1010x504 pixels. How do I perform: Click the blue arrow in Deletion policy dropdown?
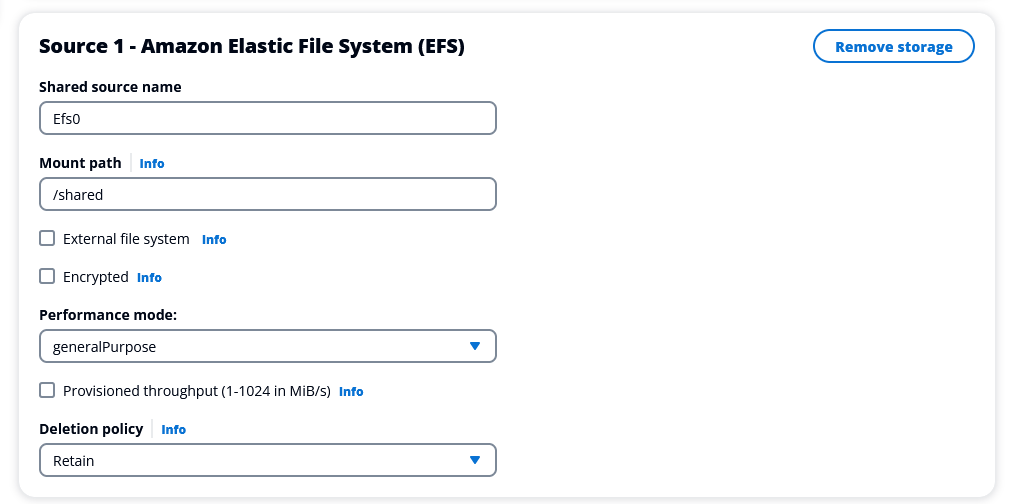click(x=475, y=460)
